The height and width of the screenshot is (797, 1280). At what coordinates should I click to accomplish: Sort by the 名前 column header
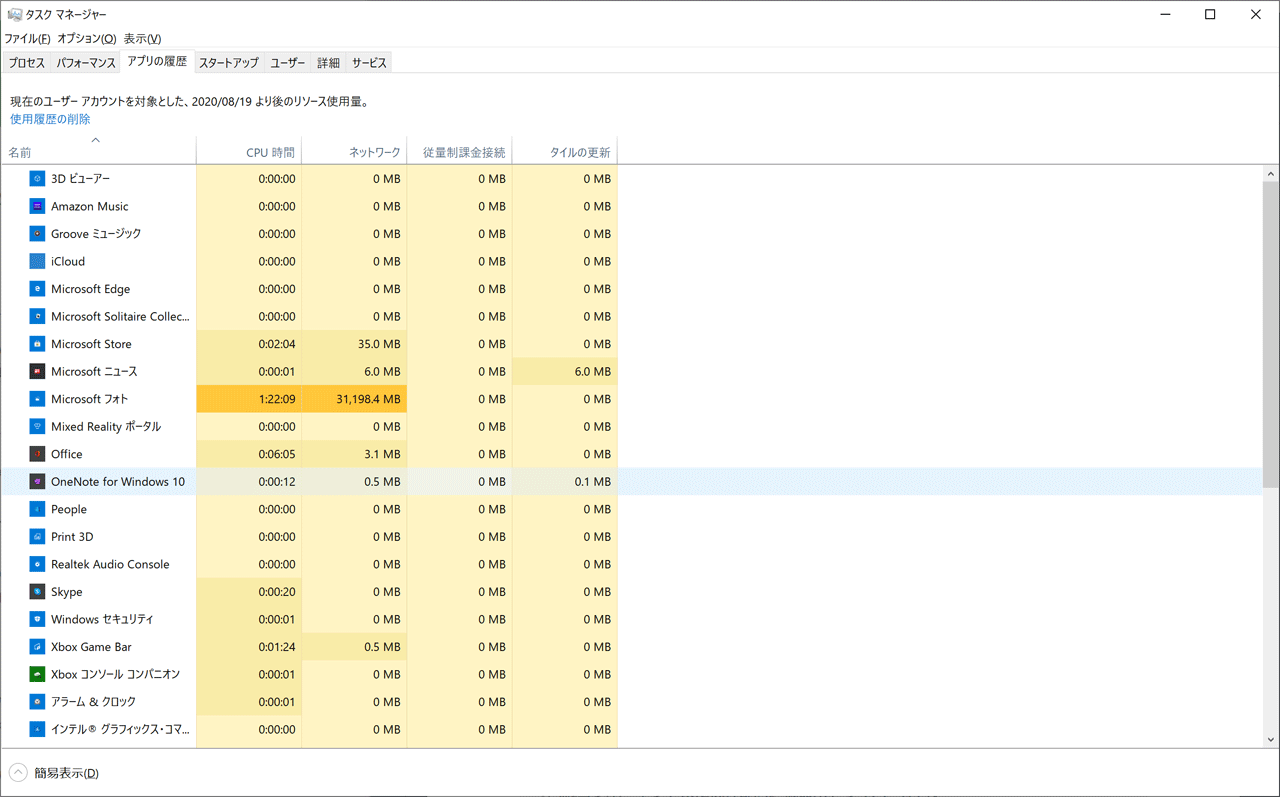pos(98,150)
